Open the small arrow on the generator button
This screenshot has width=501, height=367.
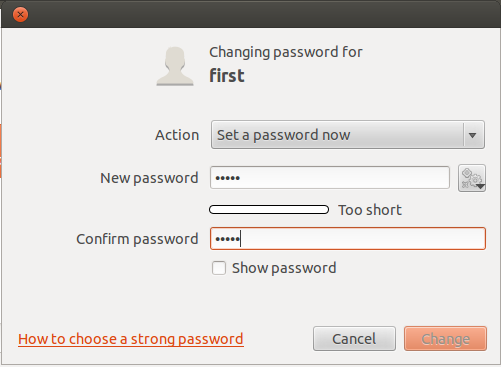[480, 187]
